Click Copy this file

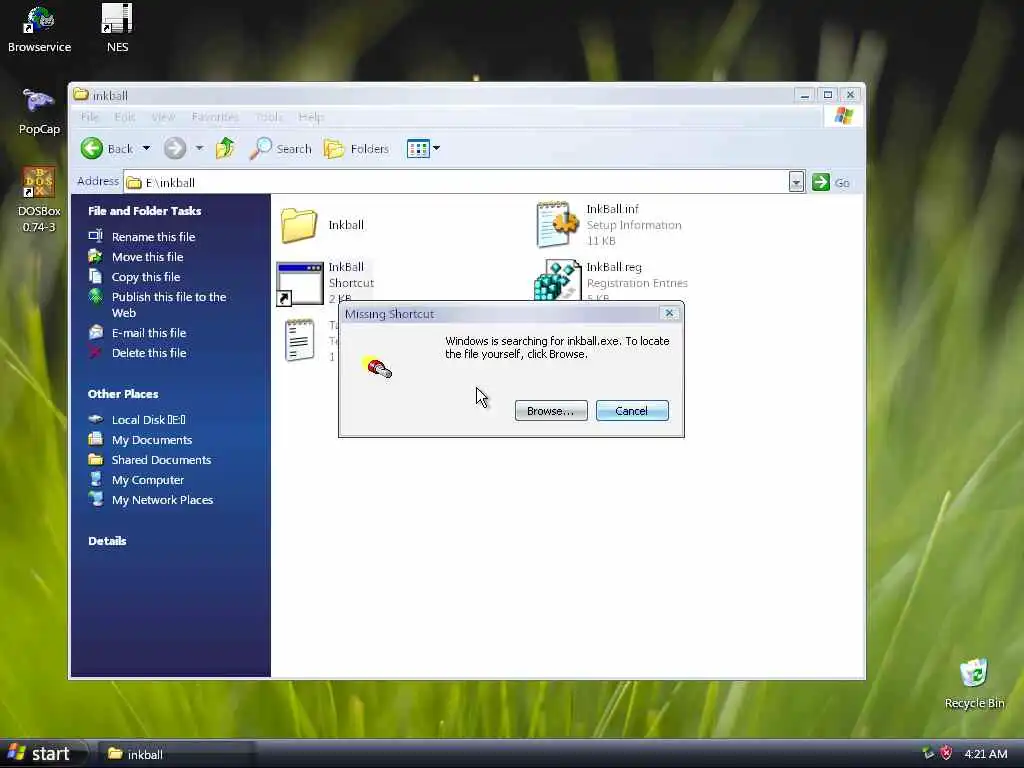tap(146, 277)
